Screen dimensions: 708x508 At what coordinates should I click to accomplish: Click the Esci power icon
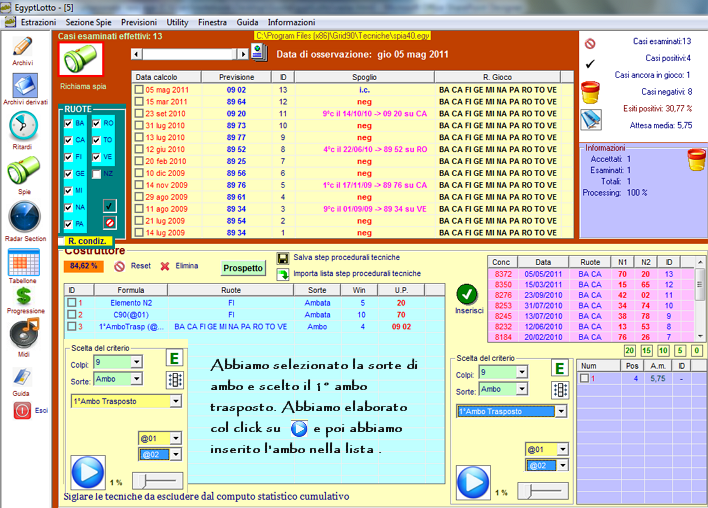pos(22,410)
